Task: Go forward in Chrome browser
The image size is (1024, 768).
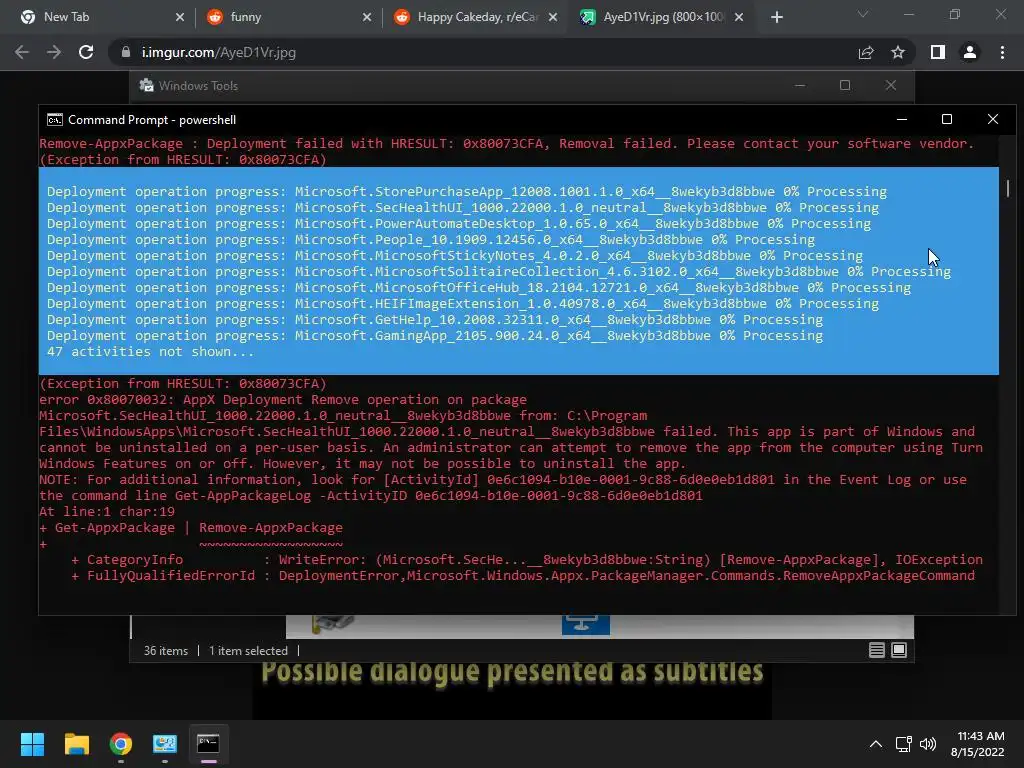Action: [54, 52]
